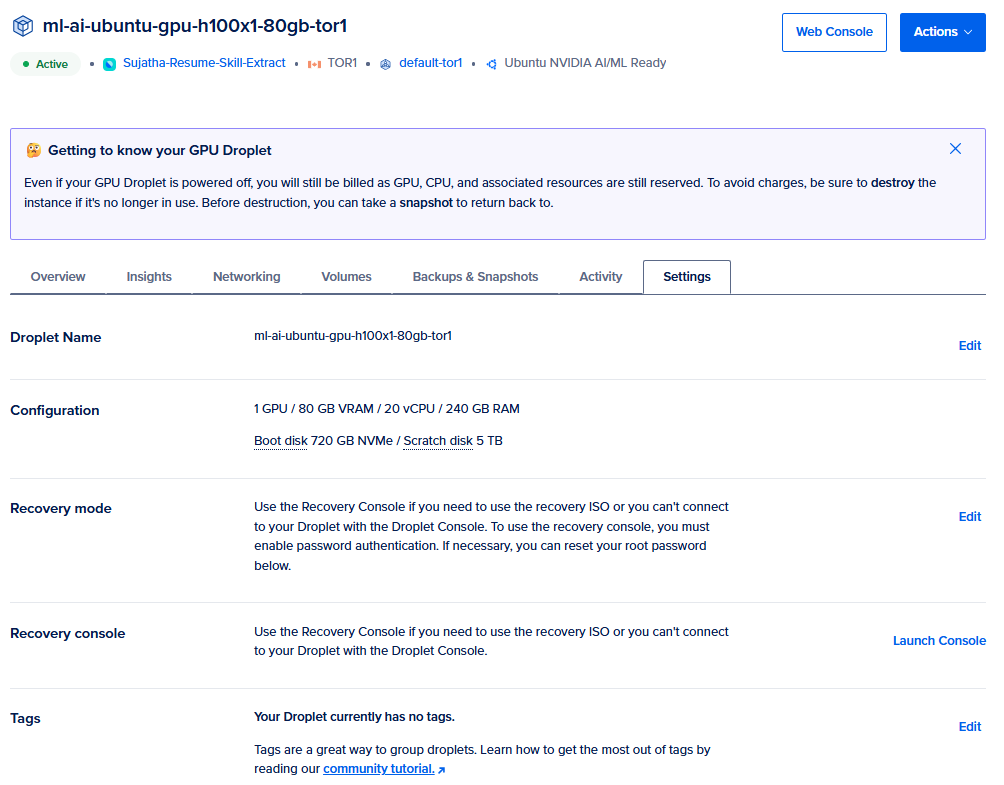Launch the Web Console
Image resolution: width=1004 pixels, height=785 pixels.
pos(834,31)
